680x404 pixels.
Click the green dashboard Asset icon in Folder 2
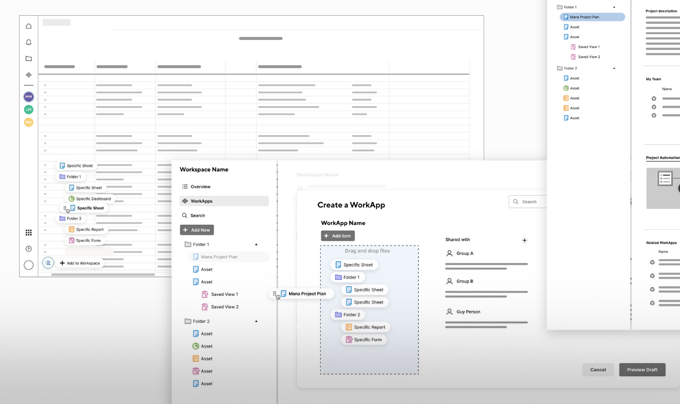pyautogui.click(x=196, y=346)
